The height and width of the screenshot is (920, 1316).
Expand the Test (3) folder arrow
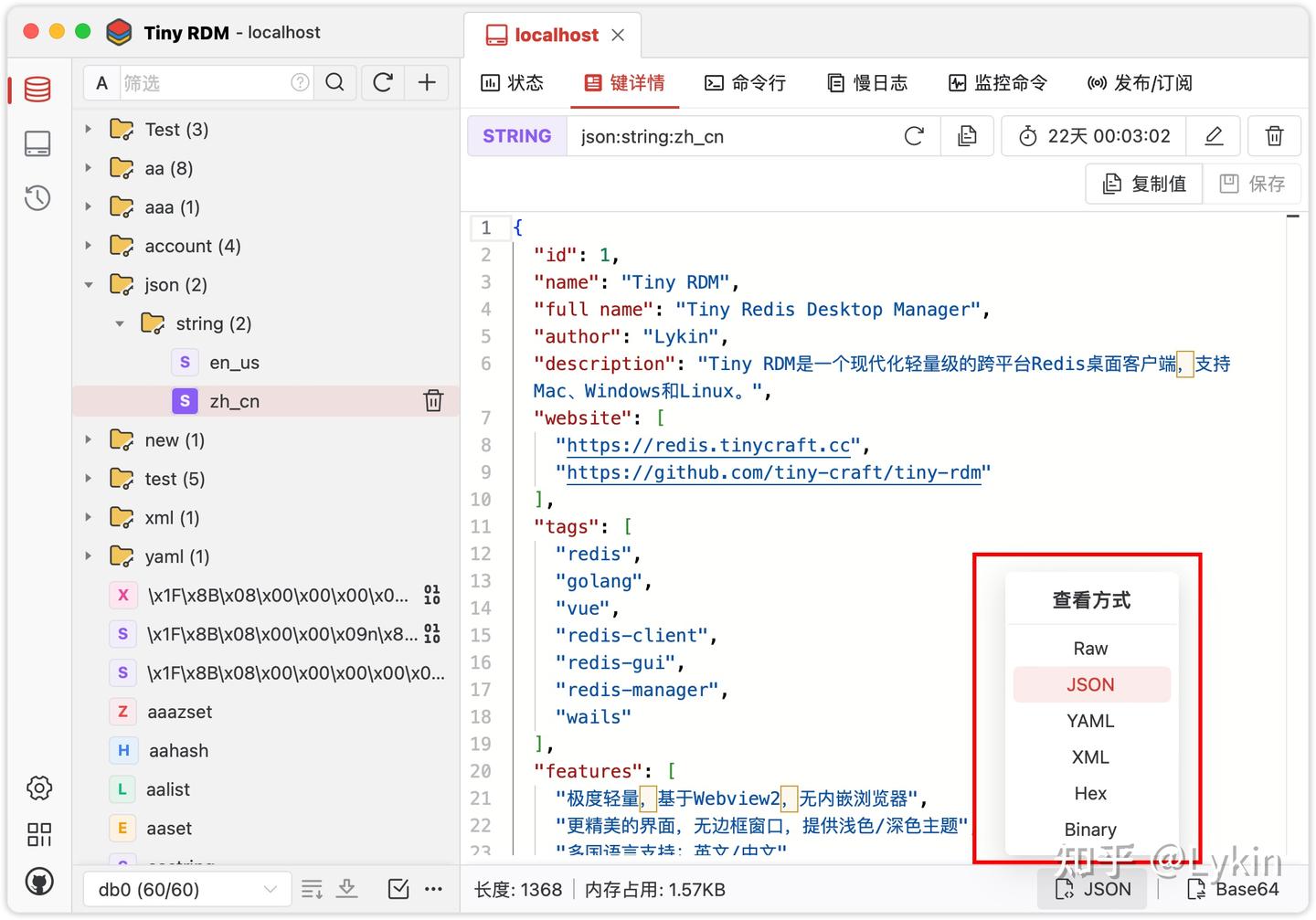[x=89, y=130]
